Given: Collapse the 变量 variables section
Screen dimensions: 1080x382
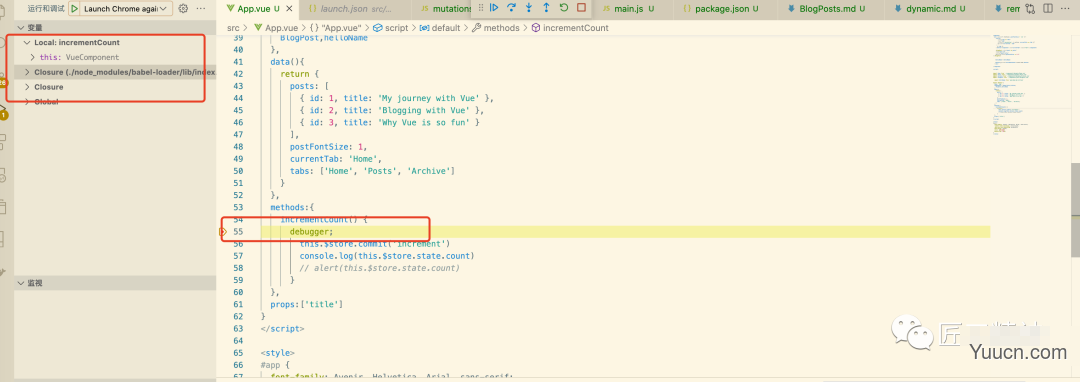Looking at the screenshot, I should 114,28.
